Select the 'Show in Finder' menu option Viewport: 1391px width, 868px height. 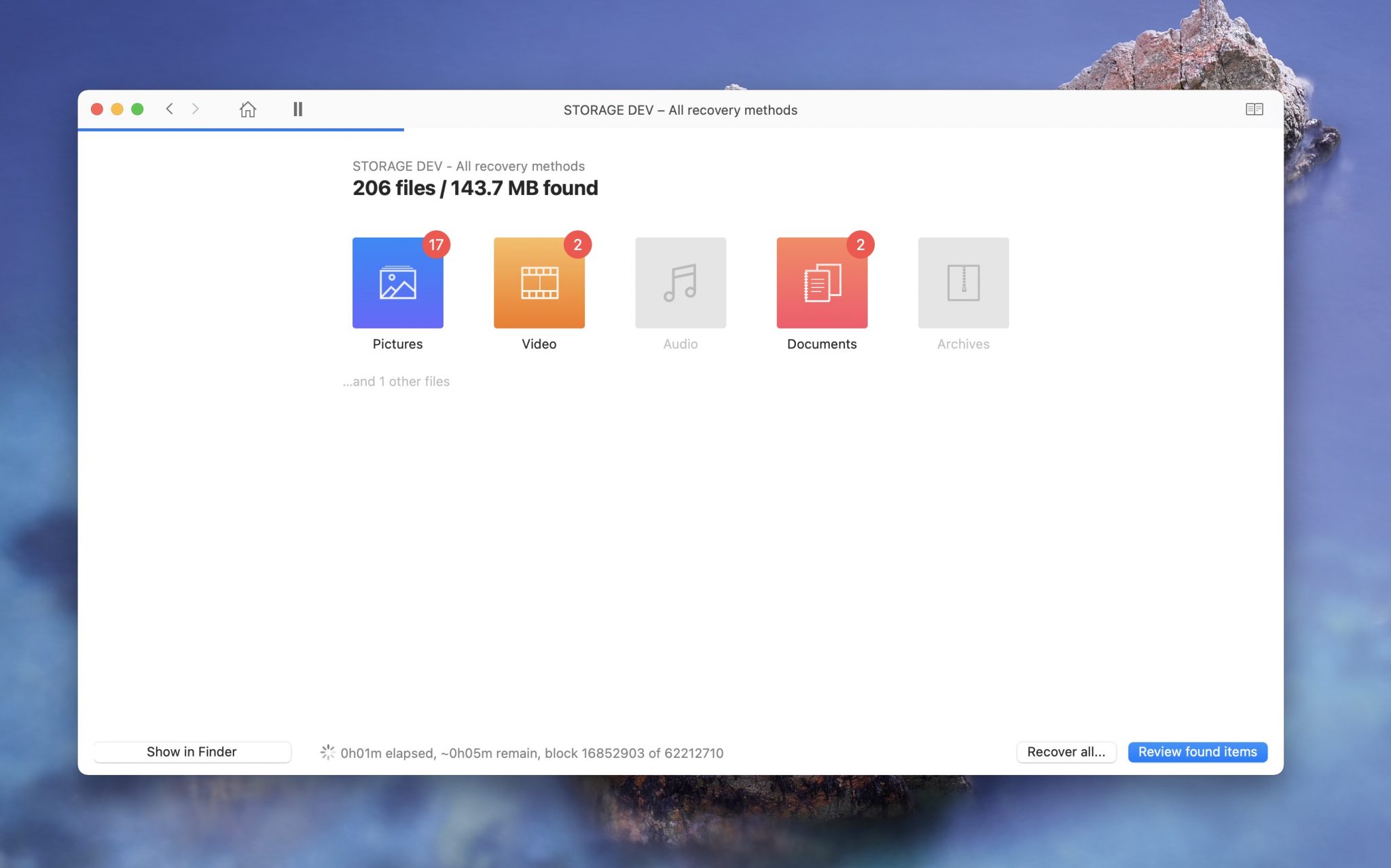[x=191, y=752]
